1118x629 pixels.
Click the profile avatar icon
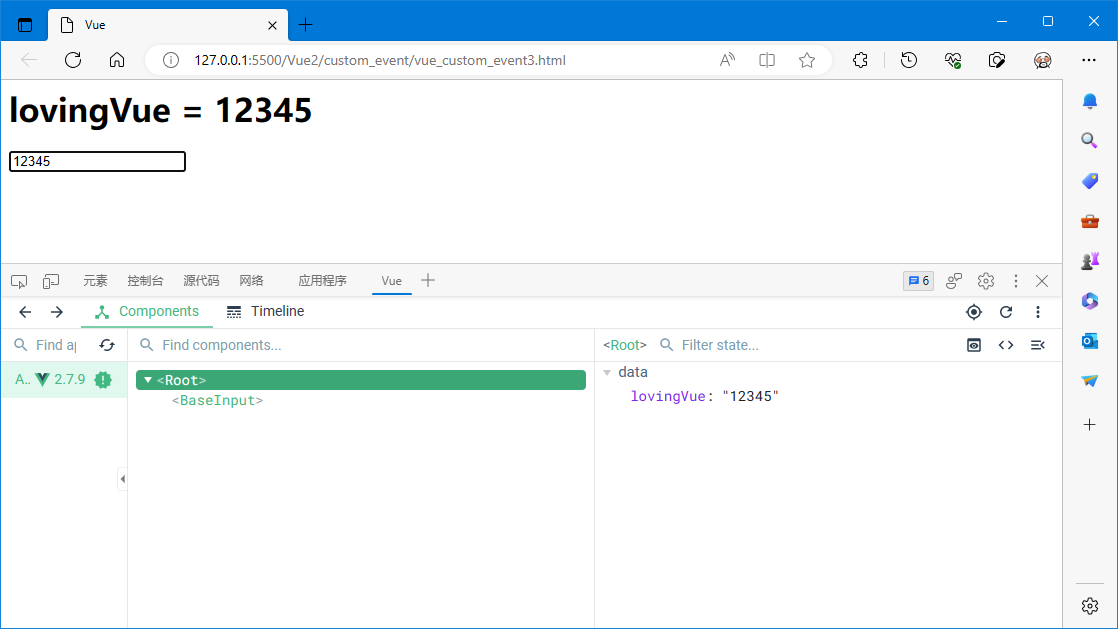pyautogui.click(x=1042, y=60)
